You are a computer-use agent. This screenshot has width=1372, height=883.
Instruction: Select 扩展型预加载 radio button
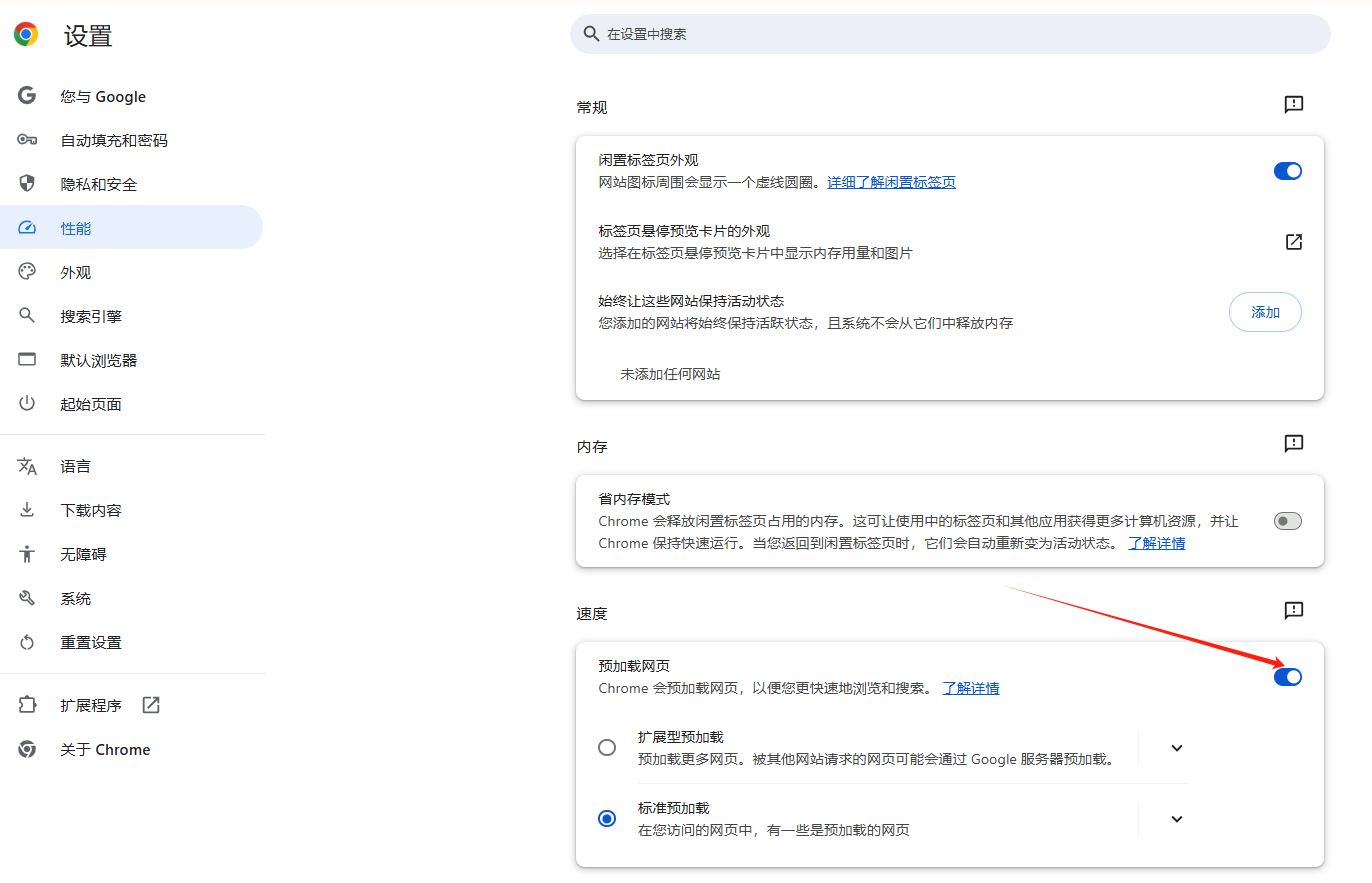pyautogui.click(x=607, y=748)
